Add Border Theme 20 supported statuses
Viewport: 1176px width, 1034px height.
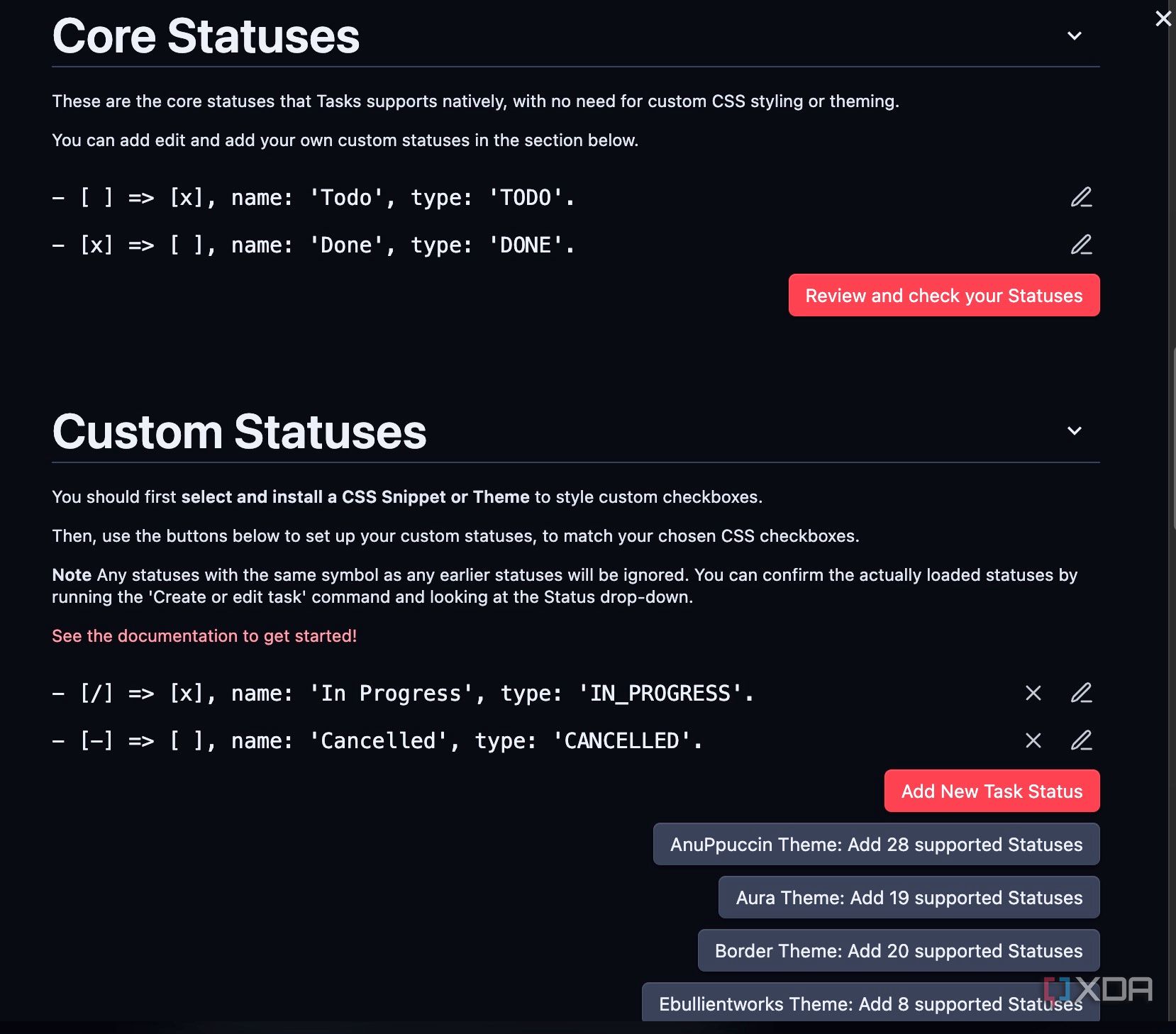click(899, 950)
